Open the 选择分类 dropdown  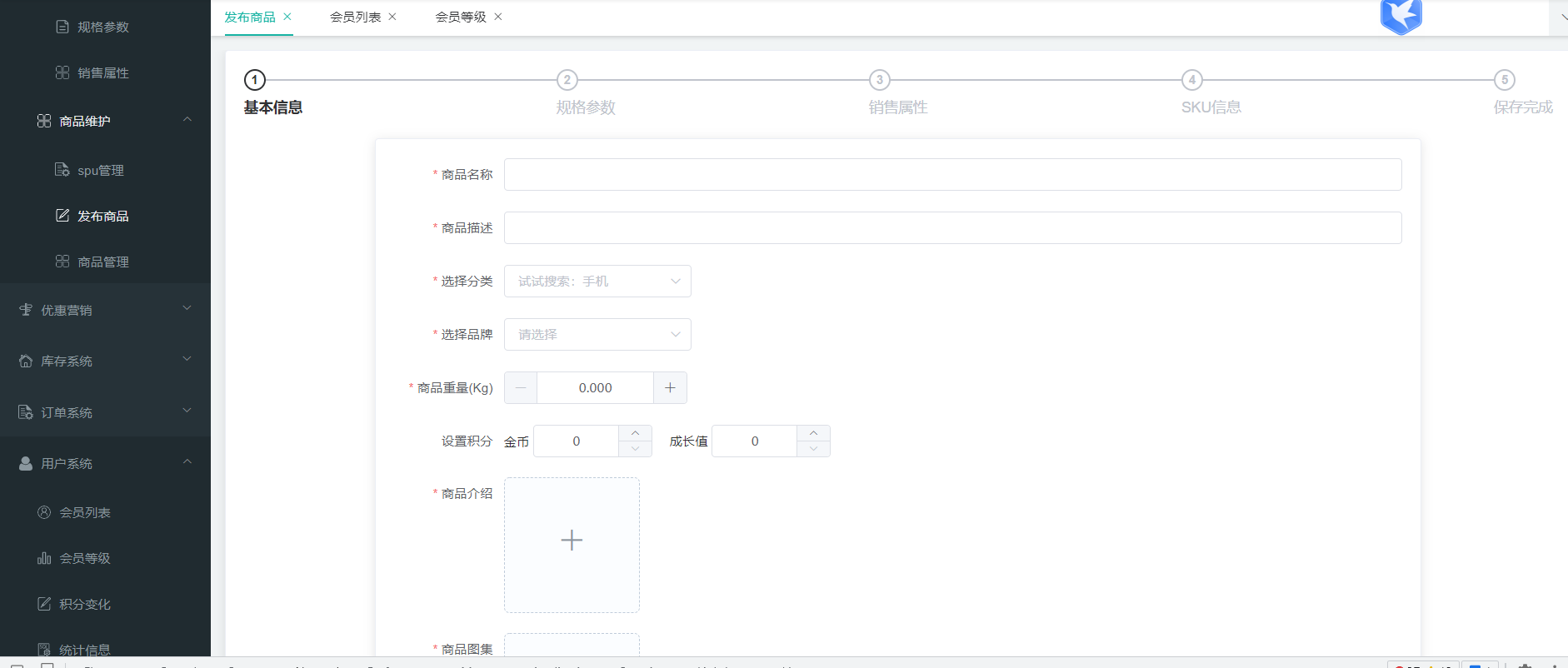(597, 281)
